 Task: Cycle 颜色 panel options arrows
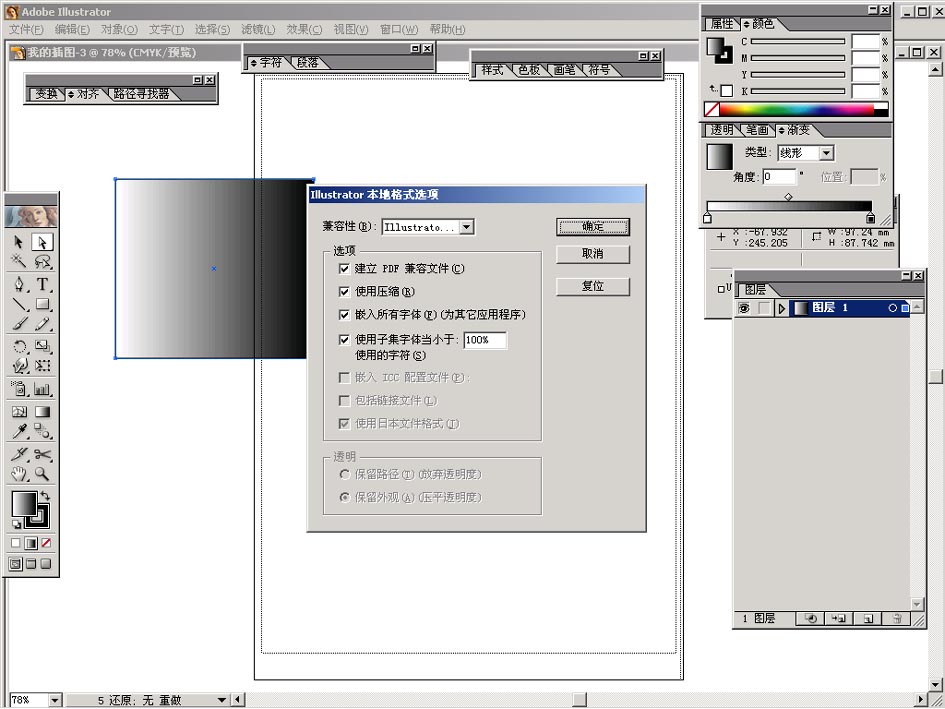[747, 24]
